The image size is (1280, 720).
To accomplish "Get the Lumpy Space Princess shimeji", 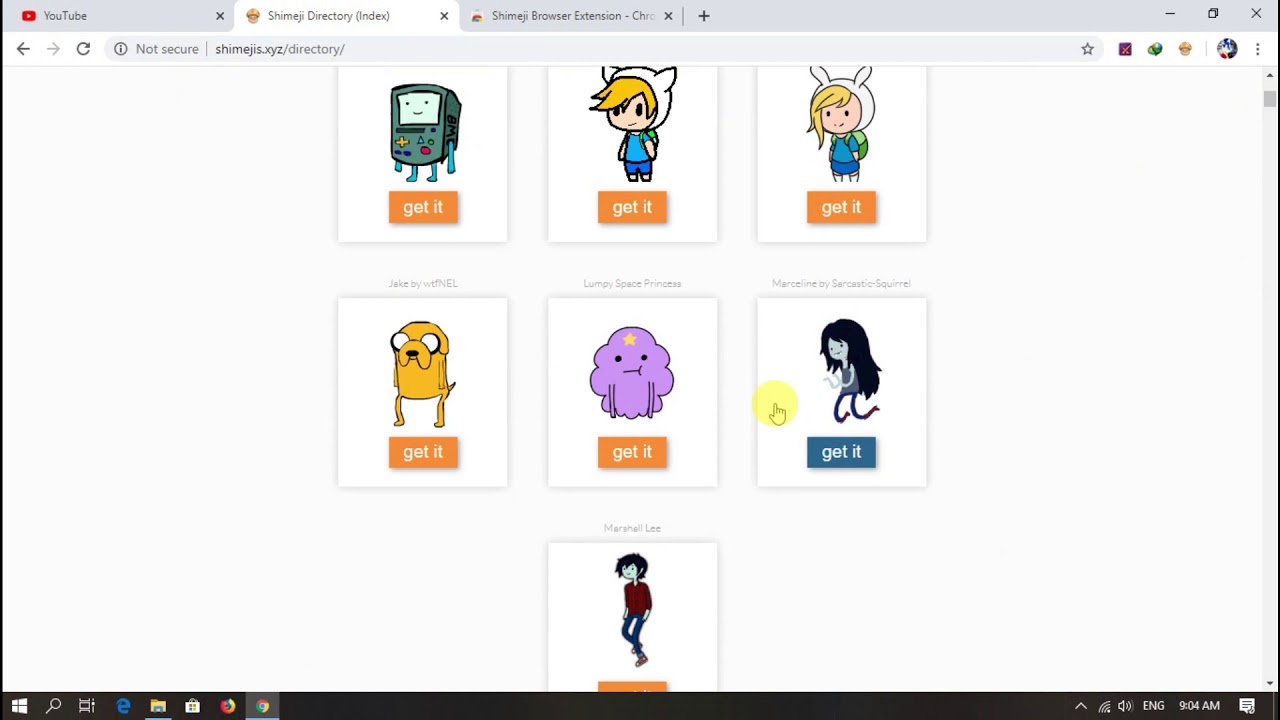I will [632, 452].
